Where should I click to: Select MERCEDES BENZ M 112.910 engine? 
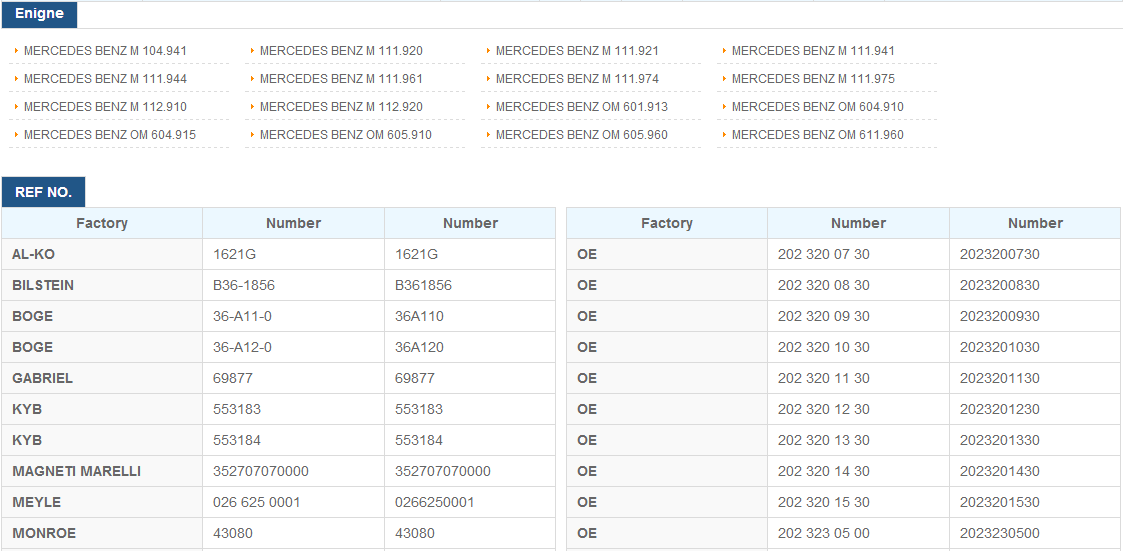(105, 107)
